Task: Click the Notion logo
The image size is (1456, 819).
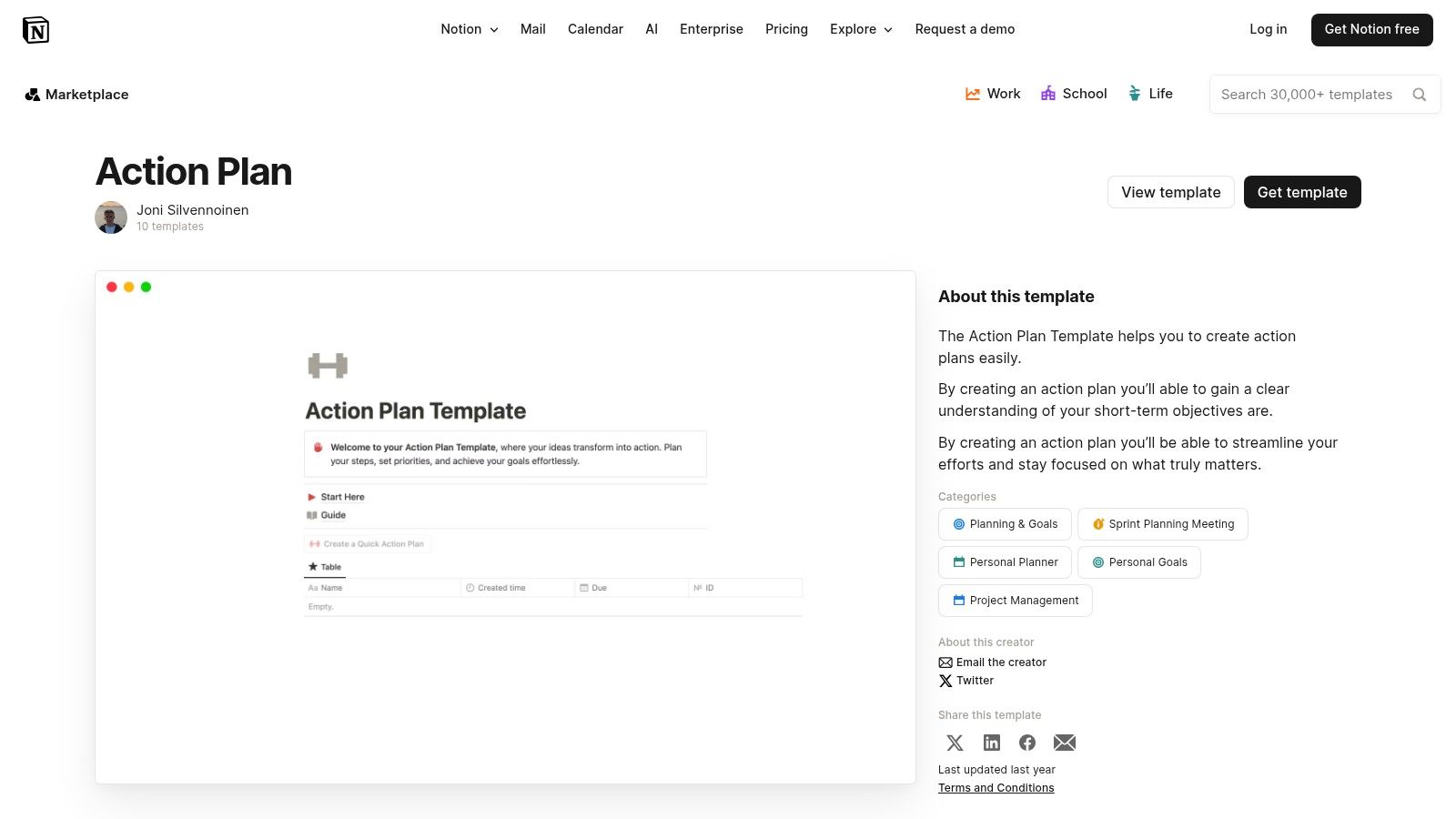Action: tap(36, 29)
